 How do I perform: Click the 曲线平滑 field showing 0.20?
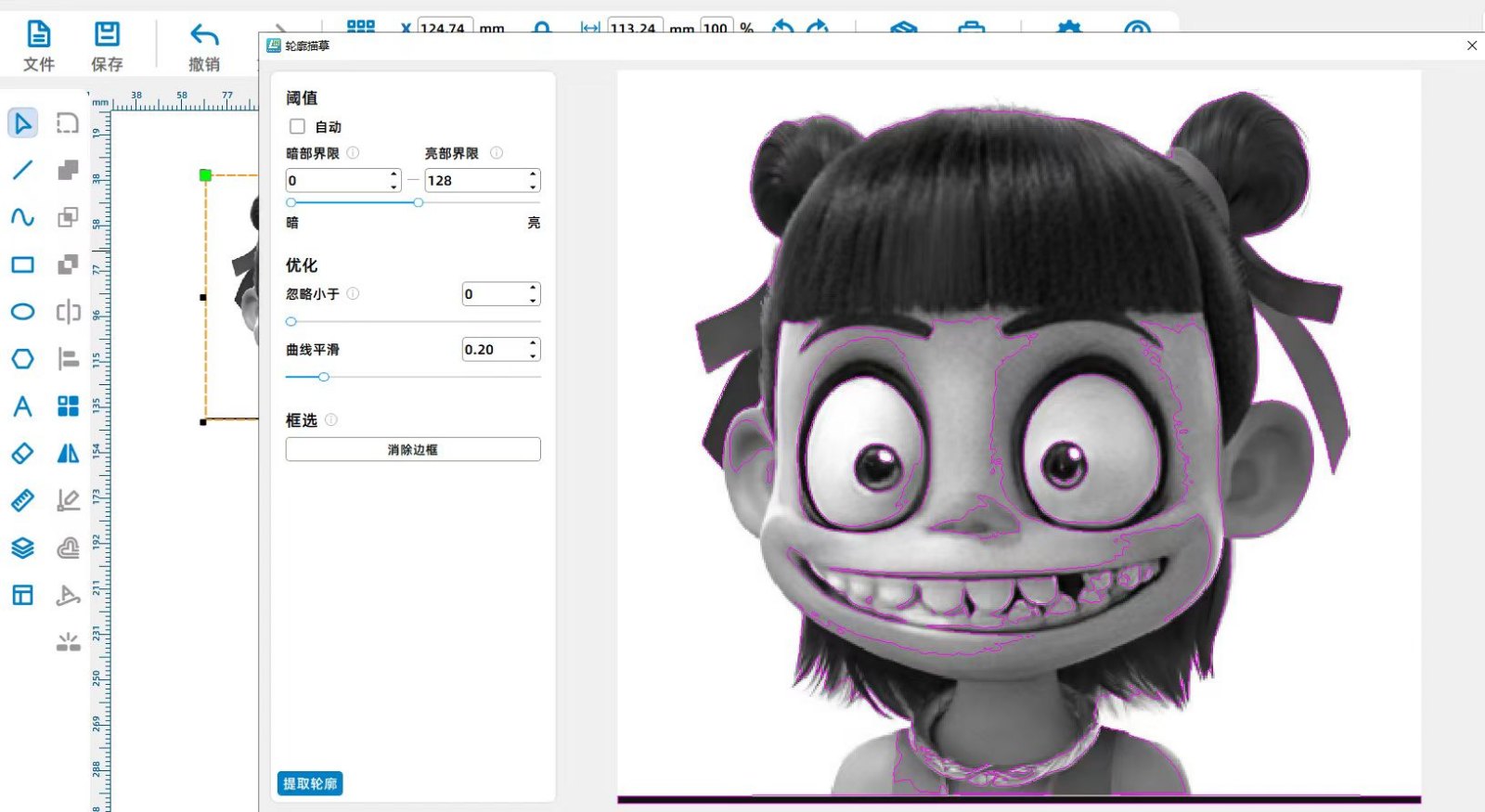[495, 350]
